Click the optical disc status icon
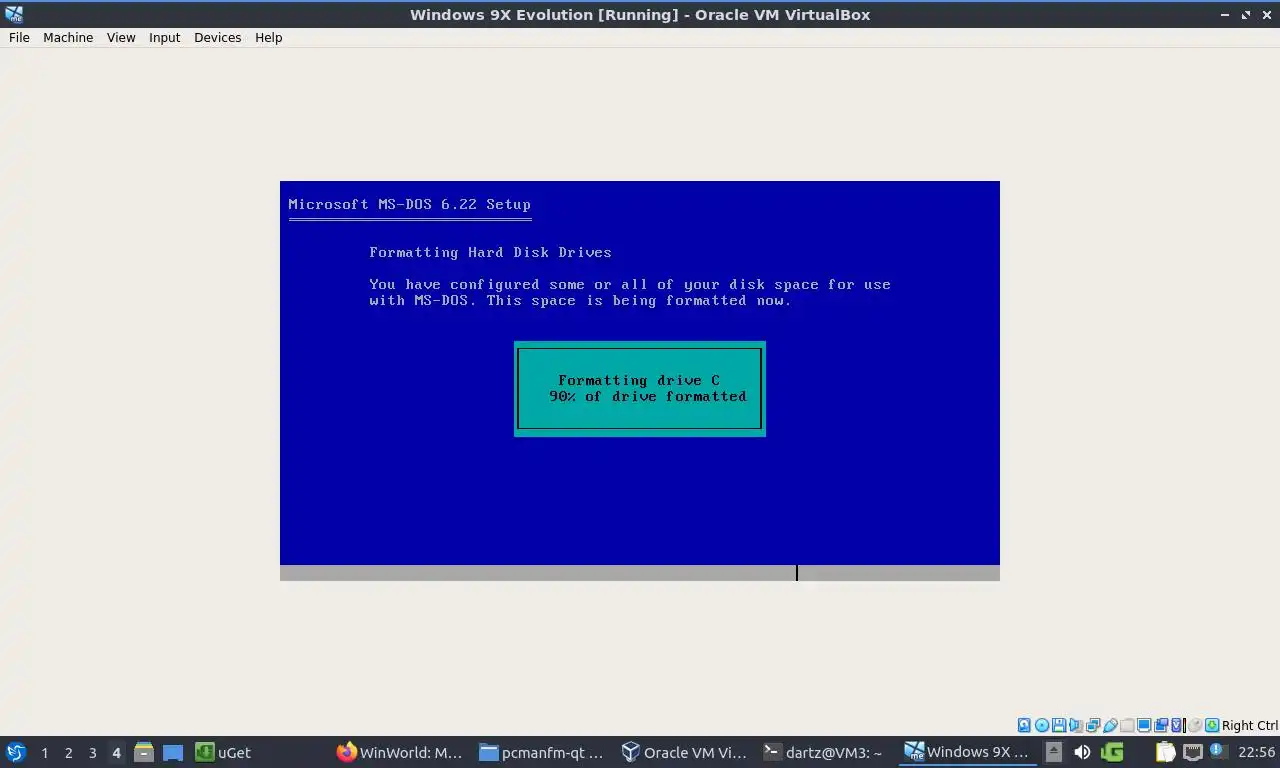1280x768 pixels. pyautogui.click(x=1042, y=725)
